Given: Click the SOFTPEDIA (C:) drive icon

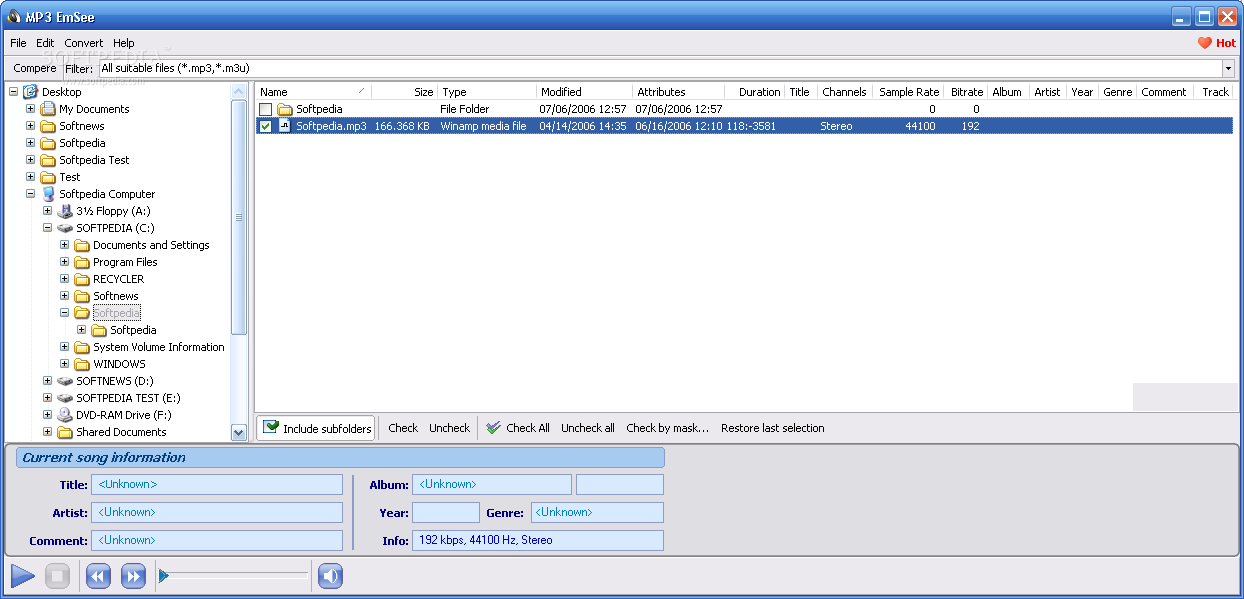Looking at the screenshot, I should coord(64,228).
